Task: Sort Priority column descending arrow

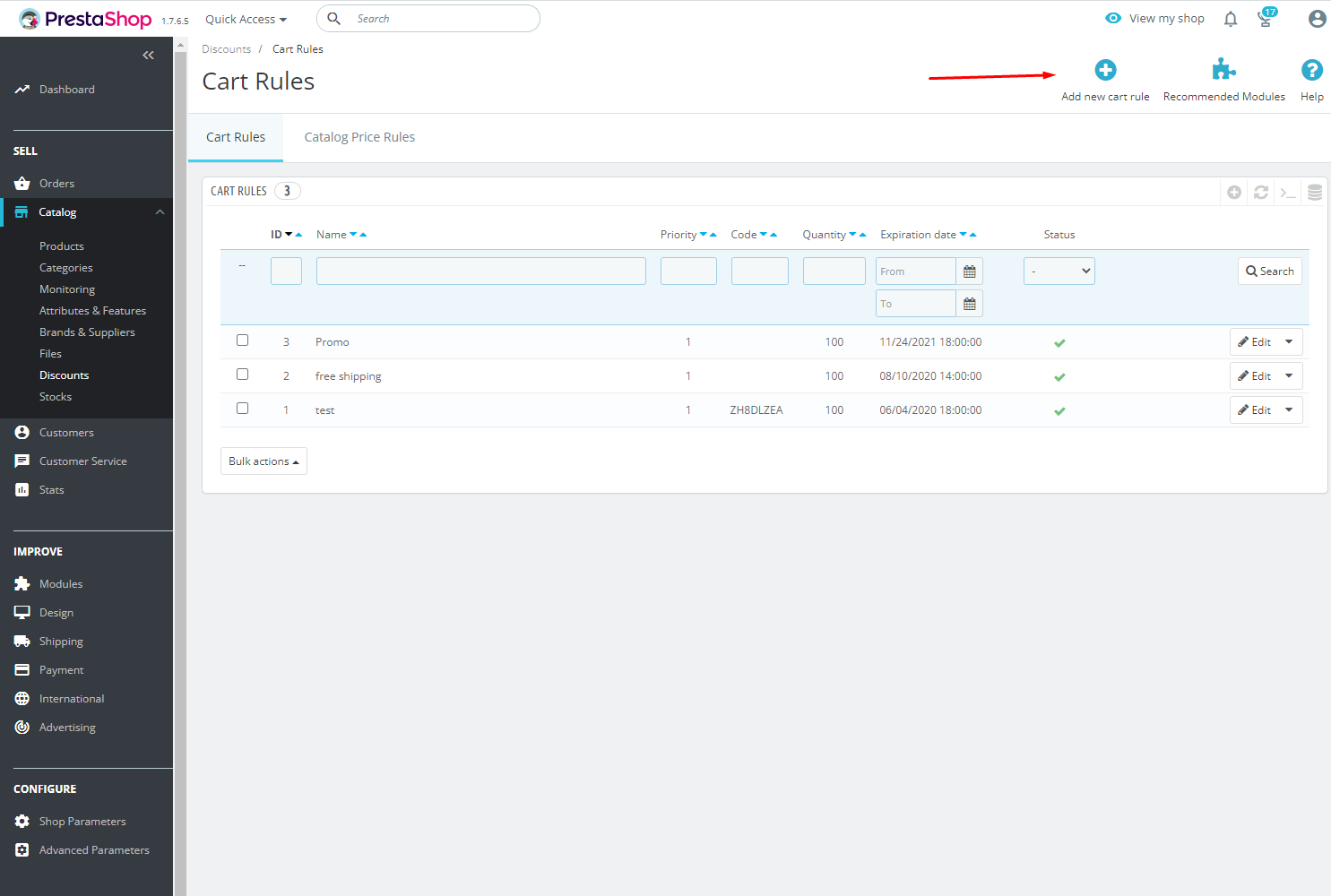Action: point(704,235)
